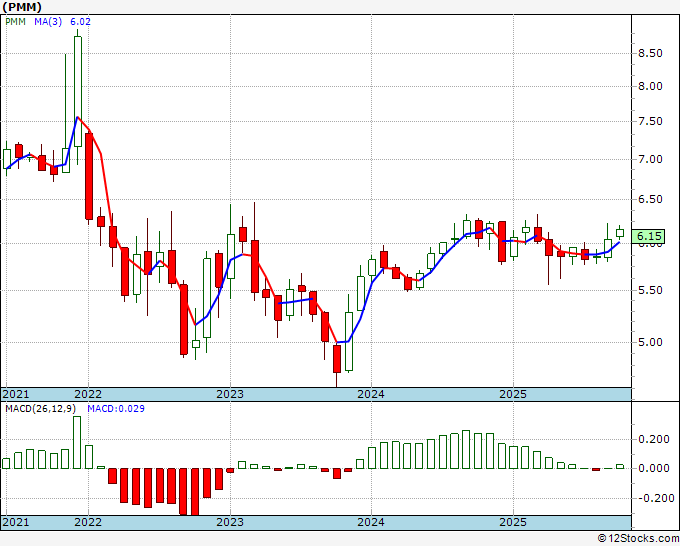
Task: Click the 6.50 price axis label
Action: click(x=650, y=199)
